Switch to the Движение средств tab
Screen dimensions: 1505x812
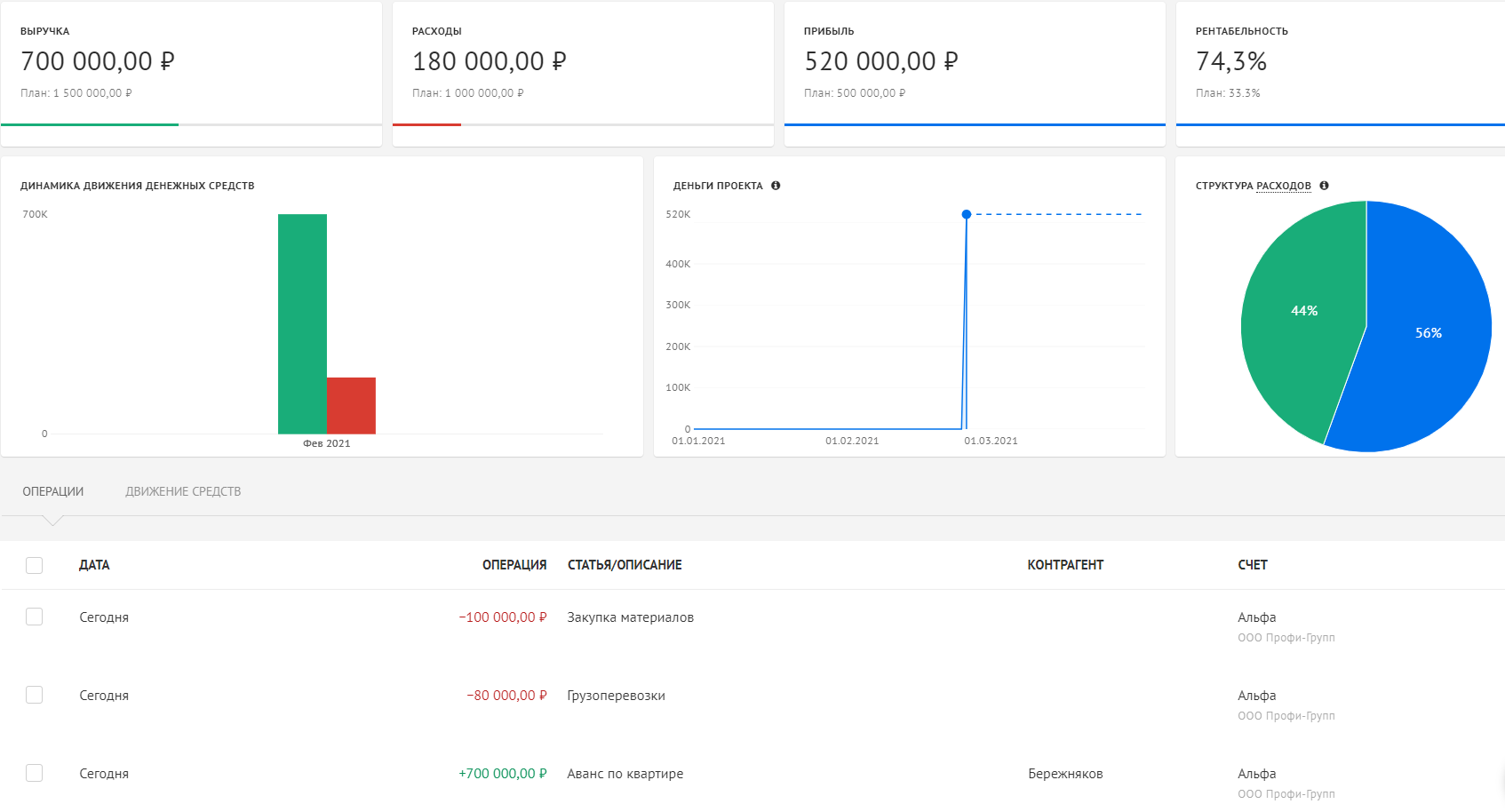point(183,491)
